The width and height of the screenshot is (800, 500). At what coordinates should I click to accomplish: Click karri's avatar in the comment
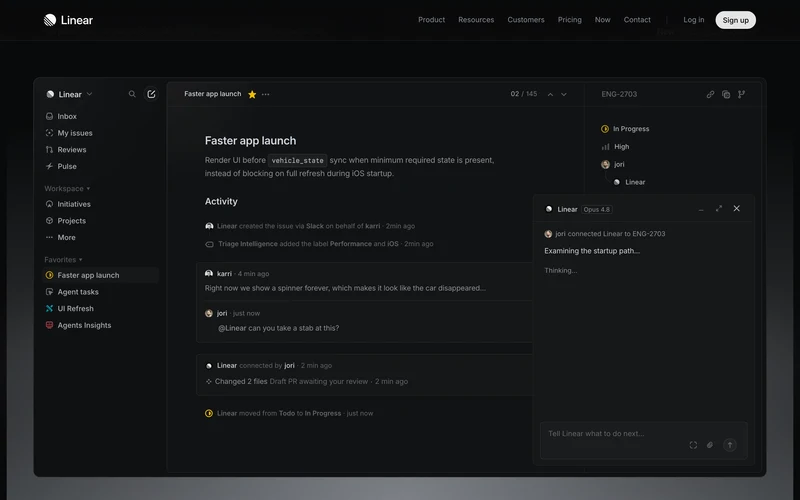point(209,274)
